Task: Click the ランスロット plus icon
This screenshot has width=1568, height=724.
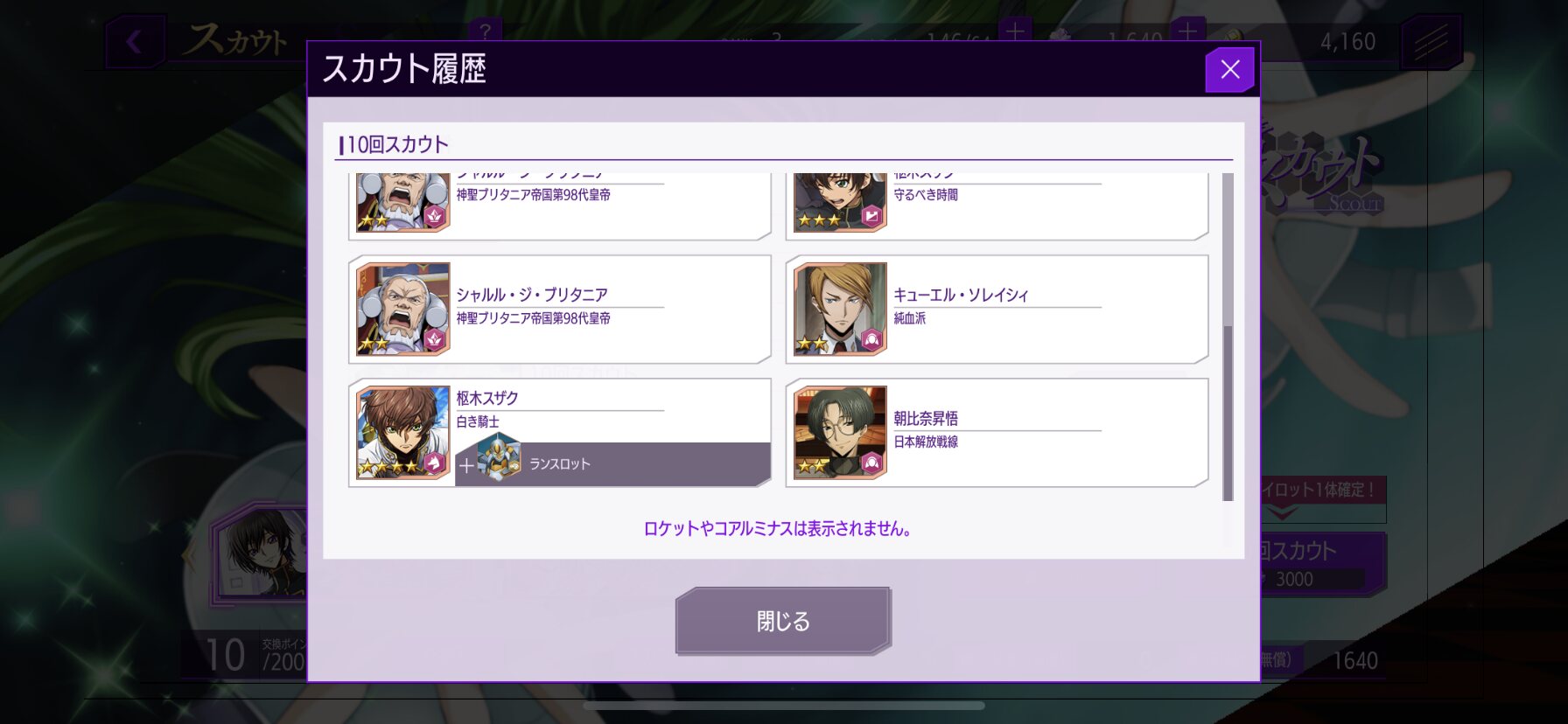Action: (x=466, y=466)
